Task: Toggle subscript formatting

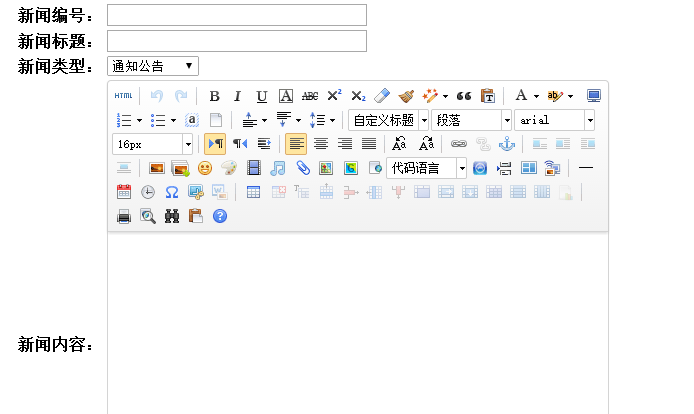Action: point(358,96)
